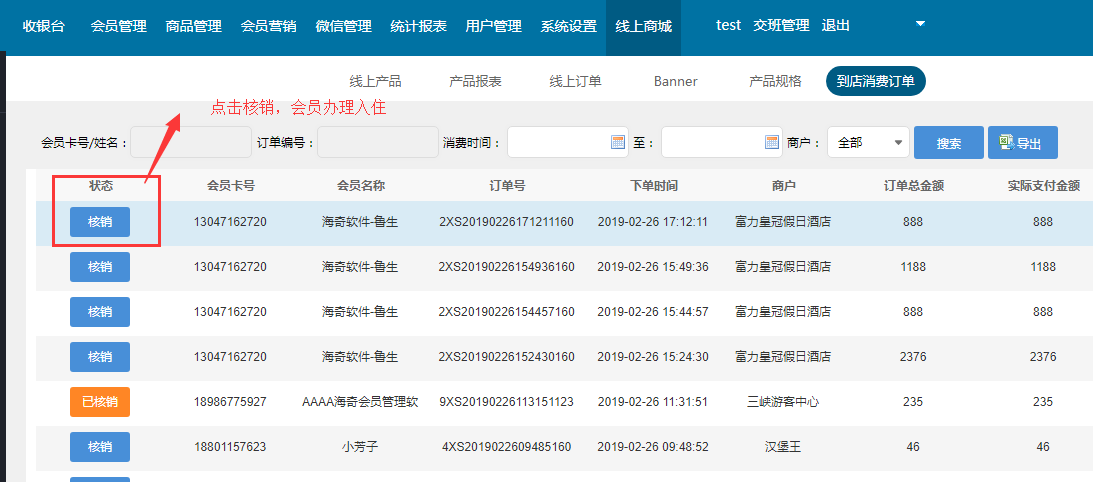Image resolution: width=1093 pixels, height=482 pixels.
Task: Open the Banner tab
Action: click(x=675, y=81)
